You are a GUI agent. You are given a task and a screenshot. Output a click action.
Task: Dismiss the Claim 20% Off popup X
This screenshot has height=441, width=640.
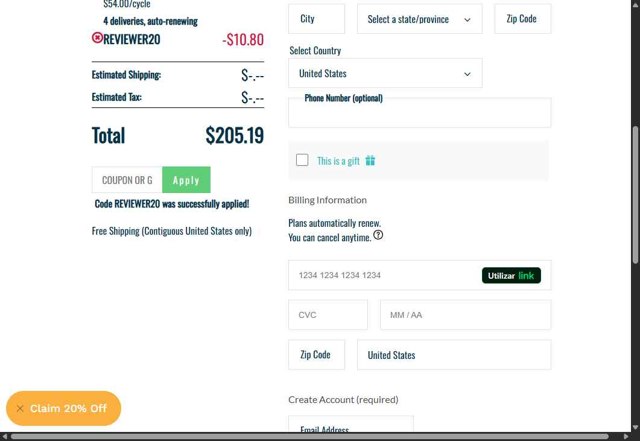[20, 408]
